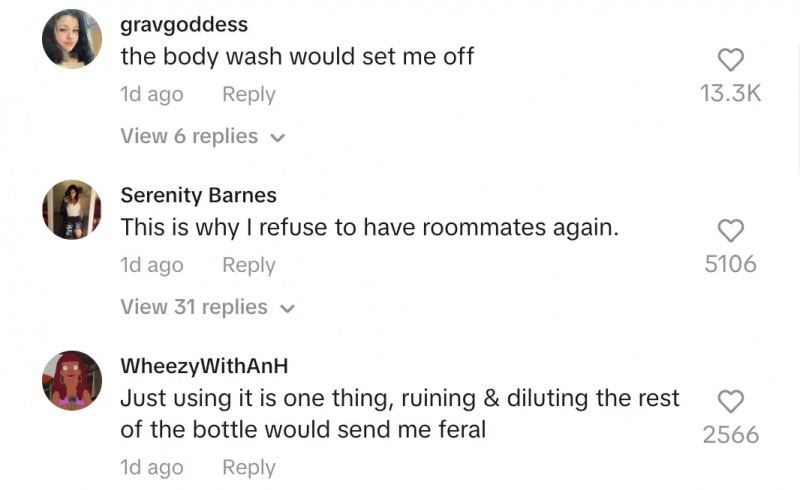The image size is (800, 490).
Task: Open Serenity Barnes's profile avatar
Action: point(72,210)
